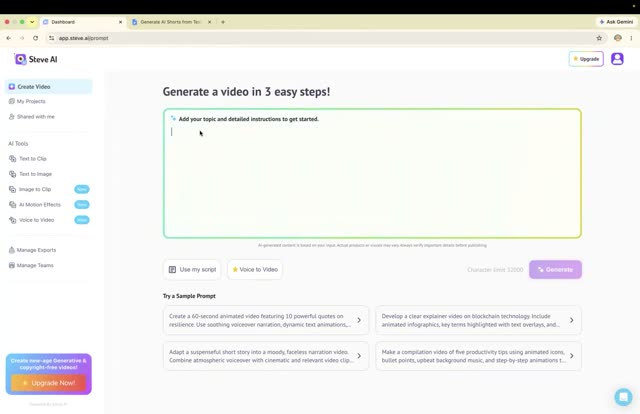
Task: Click 'Try a Sample Prompt' heading
Action: [189, 296]
